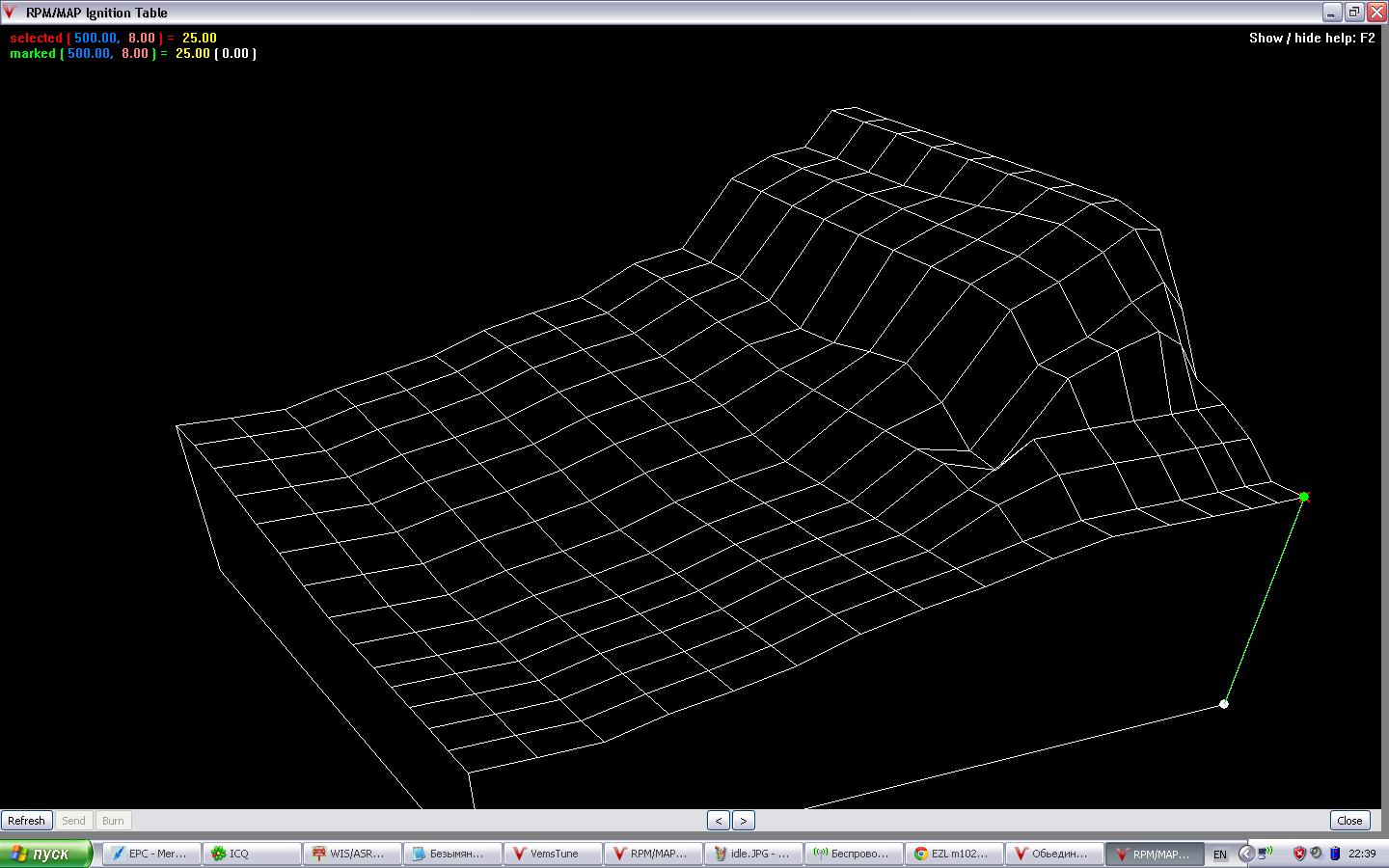Open the Беспрово... wireless taskbar window
Image resolution: width=1389 pixels, height=868 pixels.
pos(855,854)
